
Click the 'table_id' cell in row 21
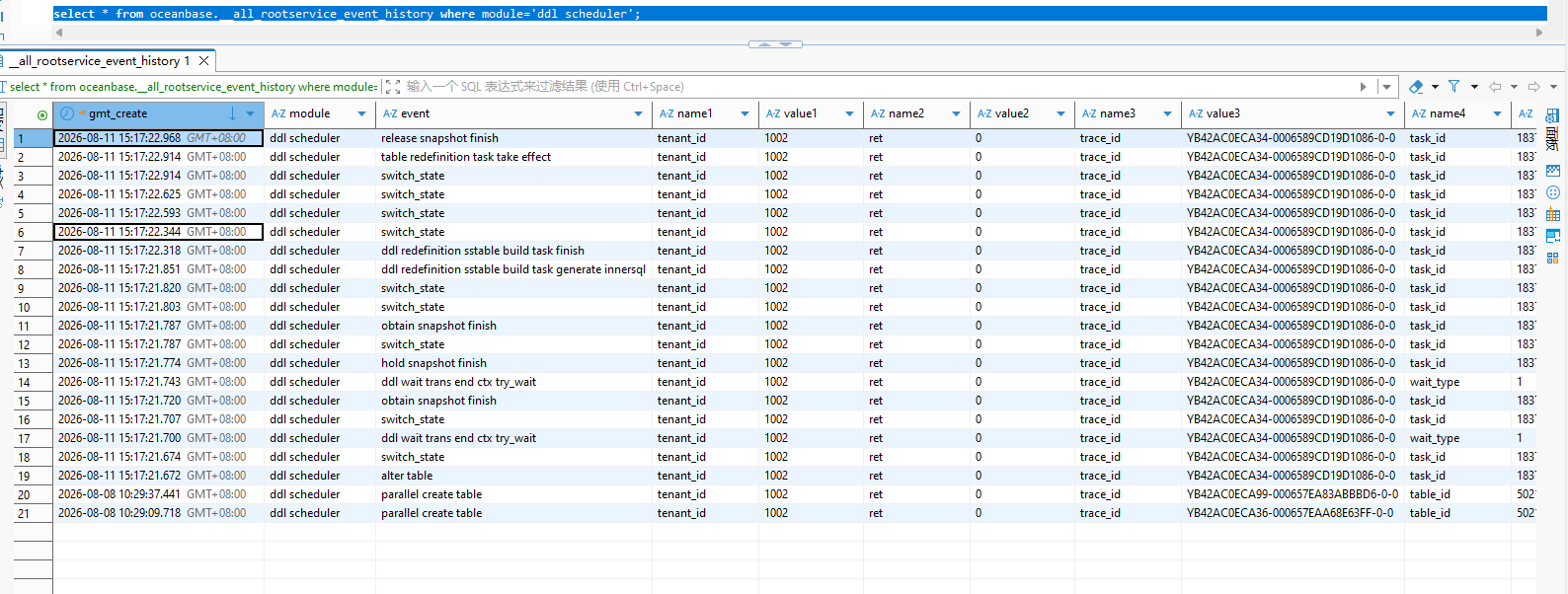(1457, 514)
